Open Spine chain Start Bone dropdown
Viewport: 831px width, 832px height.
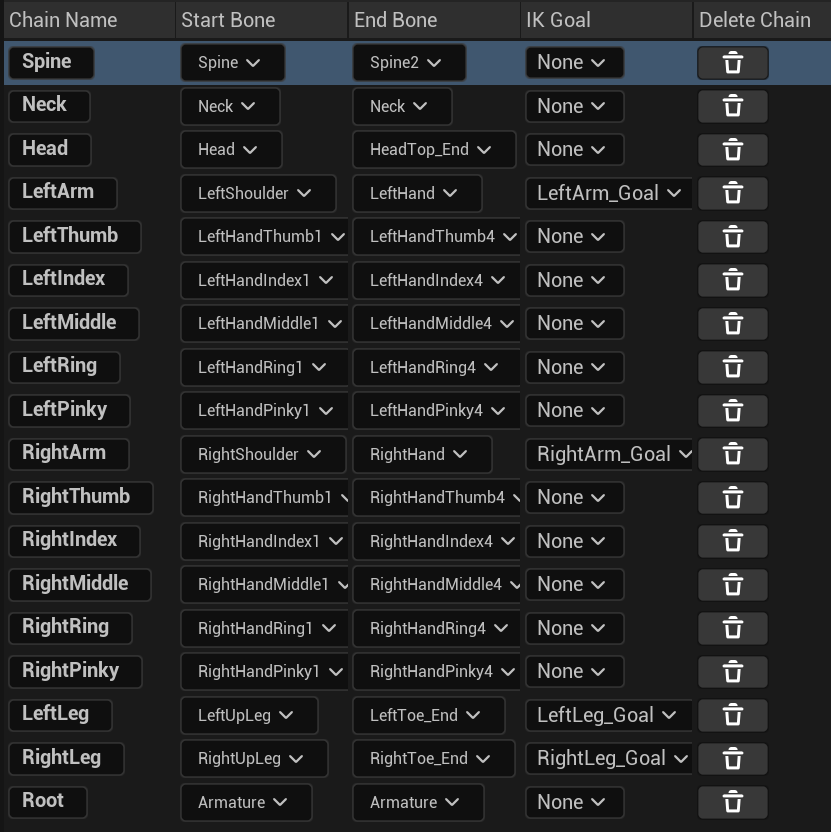click(232, 63)
